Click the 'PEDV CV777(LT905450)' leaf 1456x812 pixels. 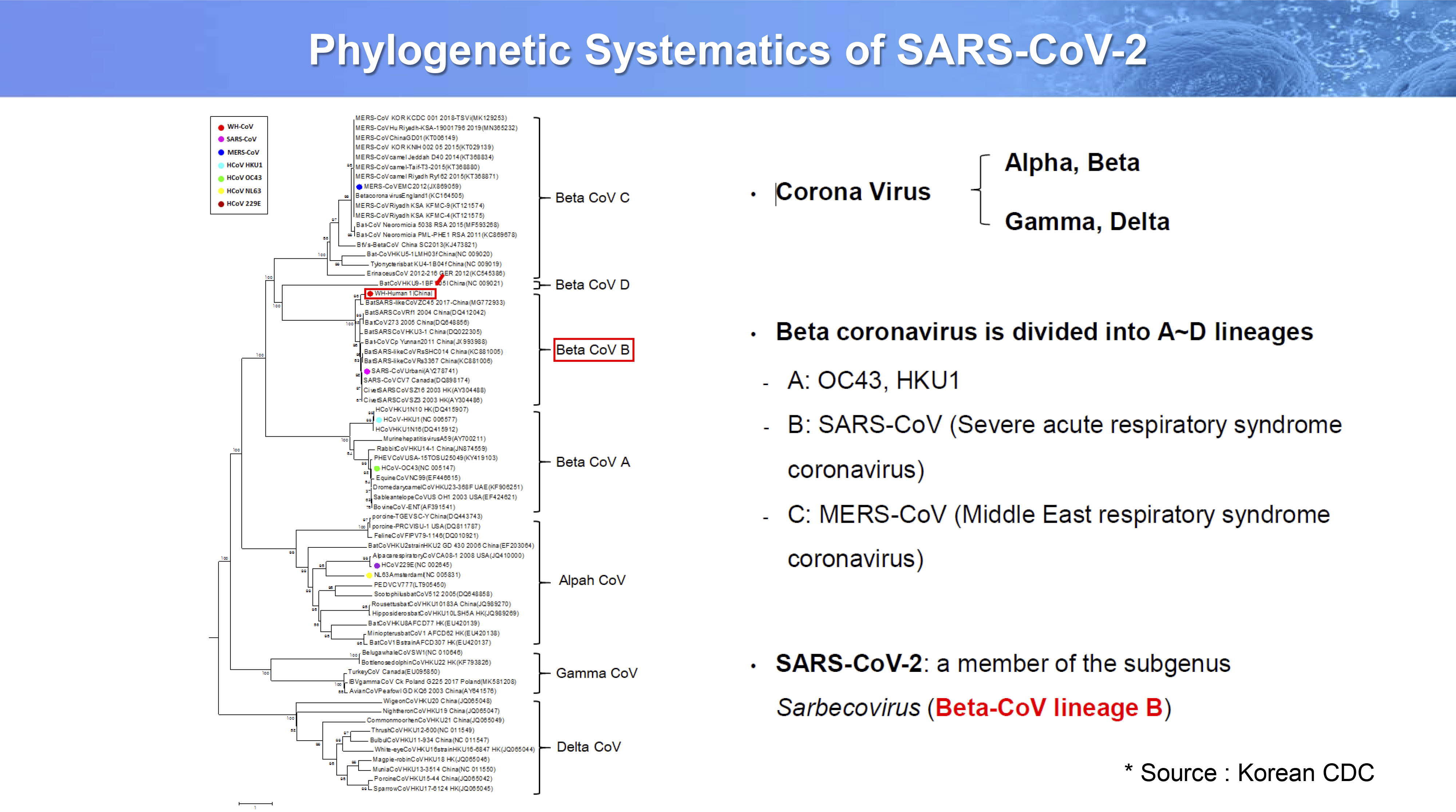(x=410, y=584)
